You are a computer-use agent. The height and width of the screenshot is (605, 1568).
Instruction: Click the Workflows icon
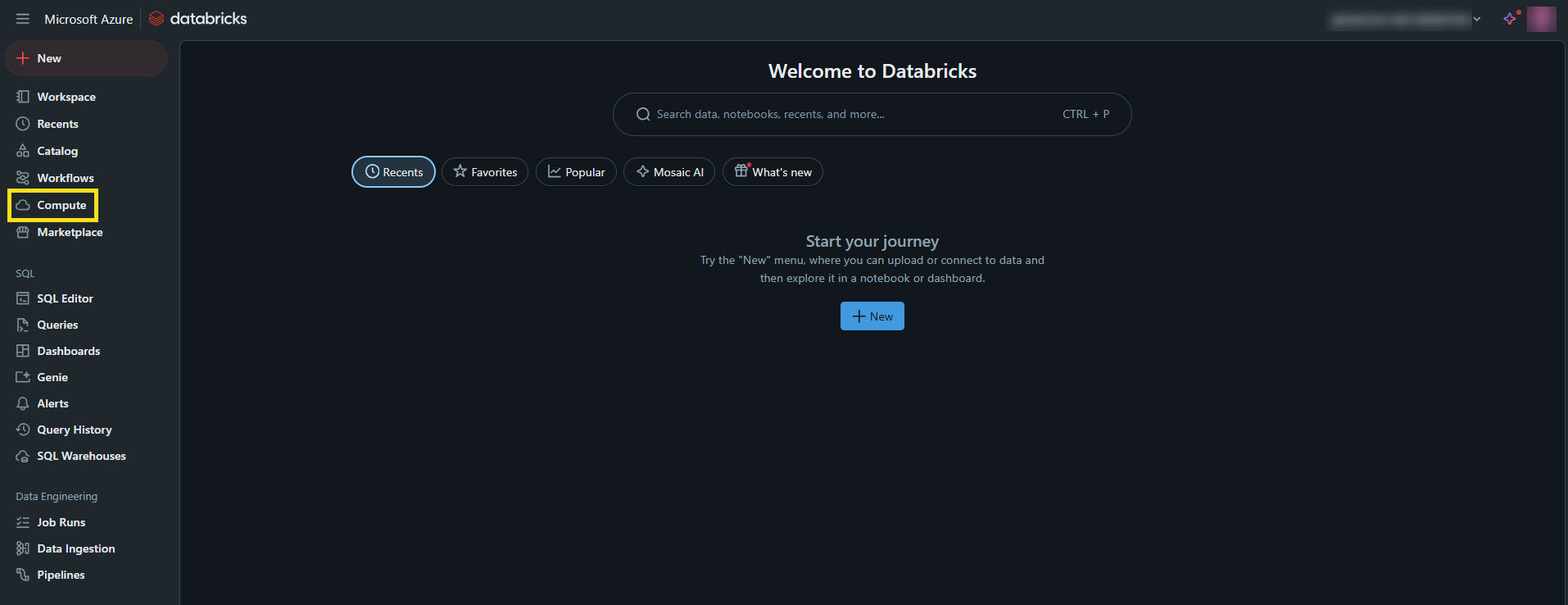tap(23, 178)
